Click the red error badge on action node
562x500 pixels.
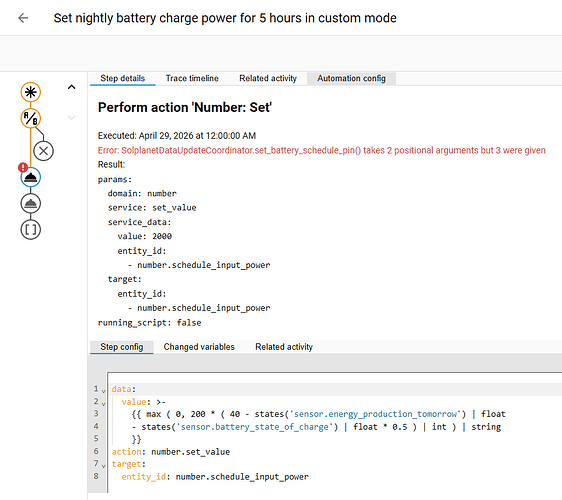pos(23,167)
